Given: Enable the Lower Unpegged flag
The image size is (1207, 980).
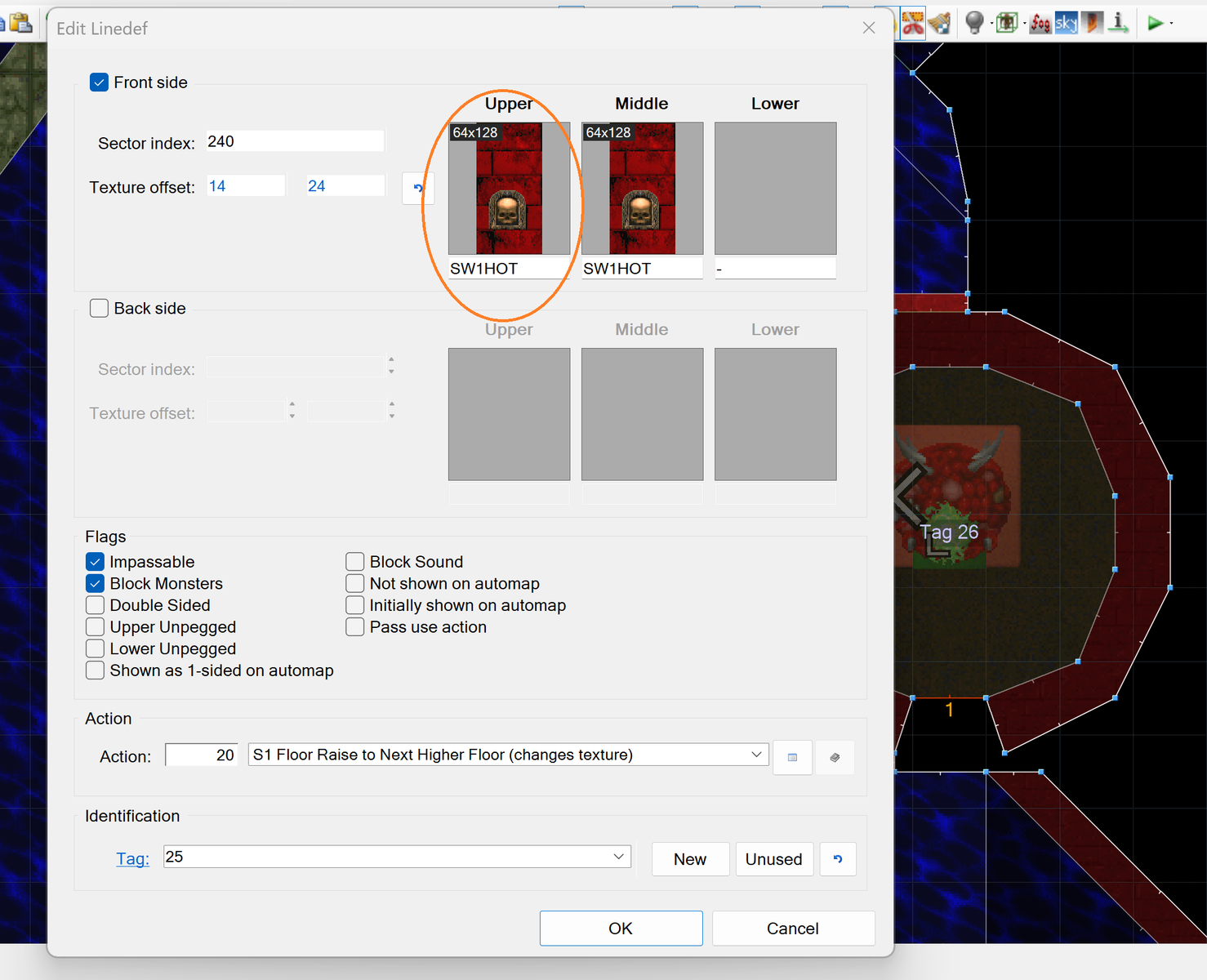Looking at the screenshot, I should (x=95, y=649).
